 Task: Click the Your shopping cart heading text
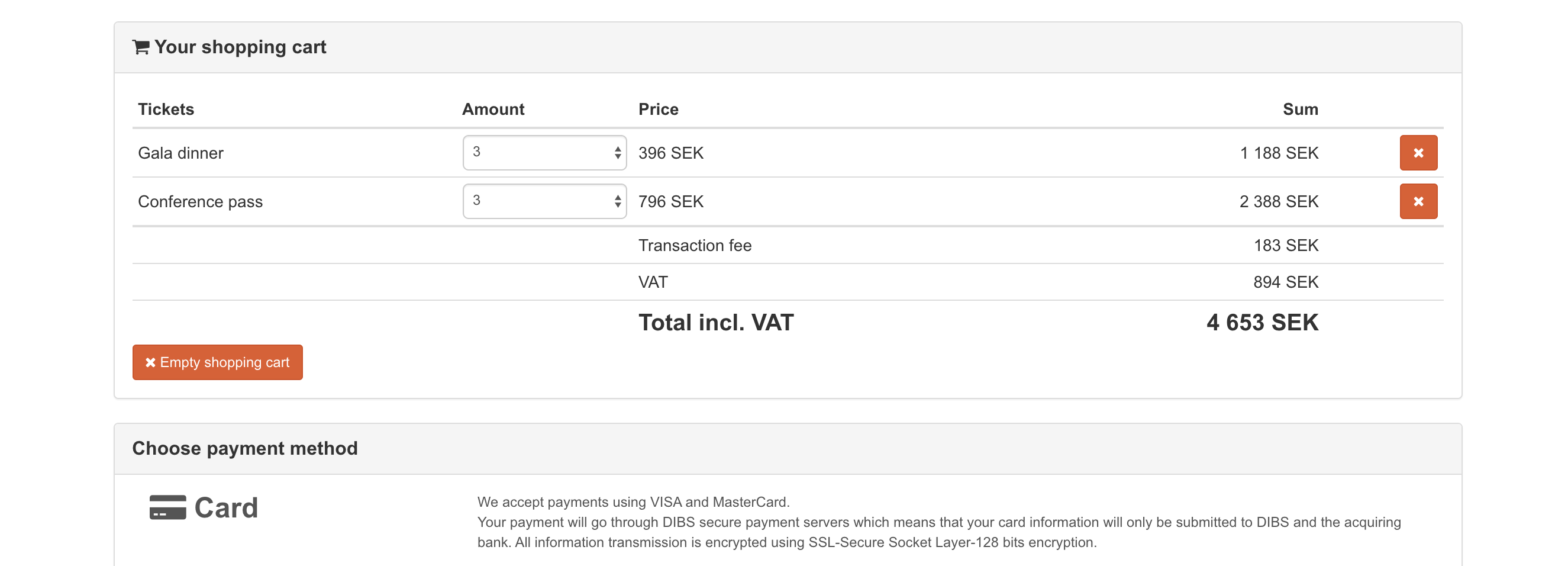tap(240, 47)
